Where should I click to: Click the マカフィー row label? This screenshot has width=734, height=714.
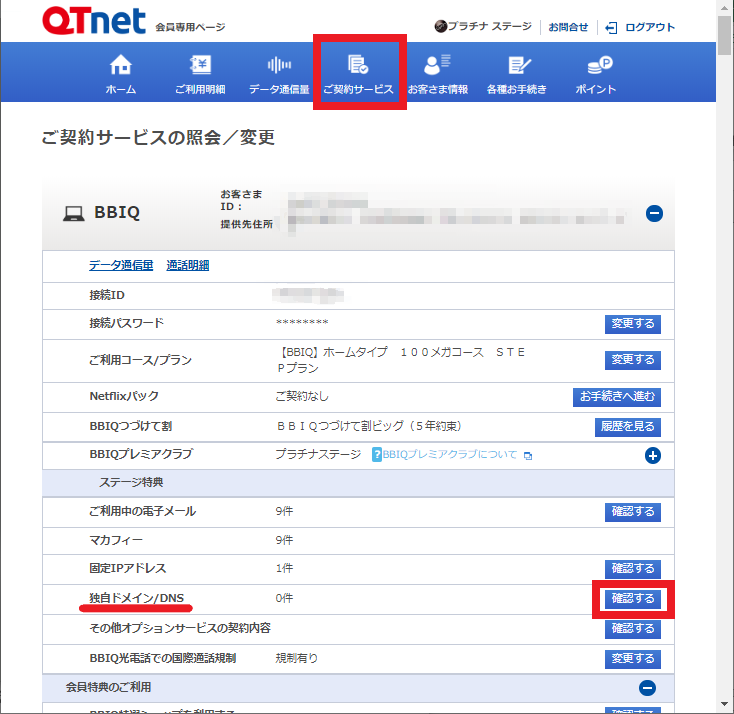point(116,540)
